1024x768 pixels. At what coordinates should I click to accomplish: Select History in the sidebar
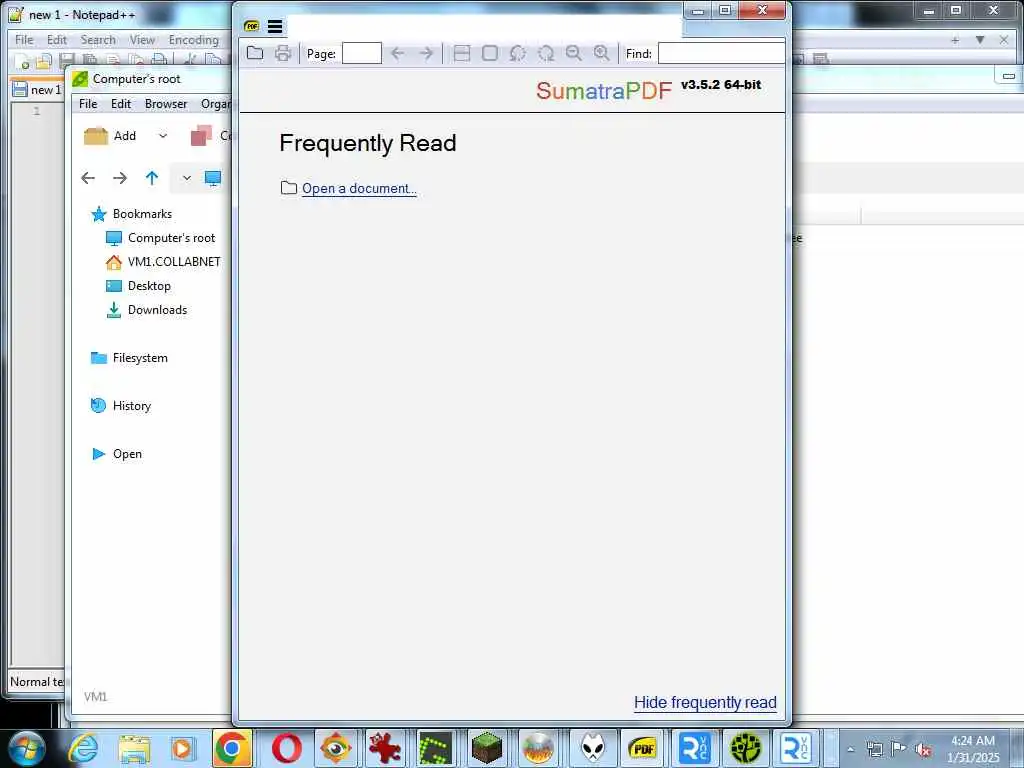(x=120, y=406)
